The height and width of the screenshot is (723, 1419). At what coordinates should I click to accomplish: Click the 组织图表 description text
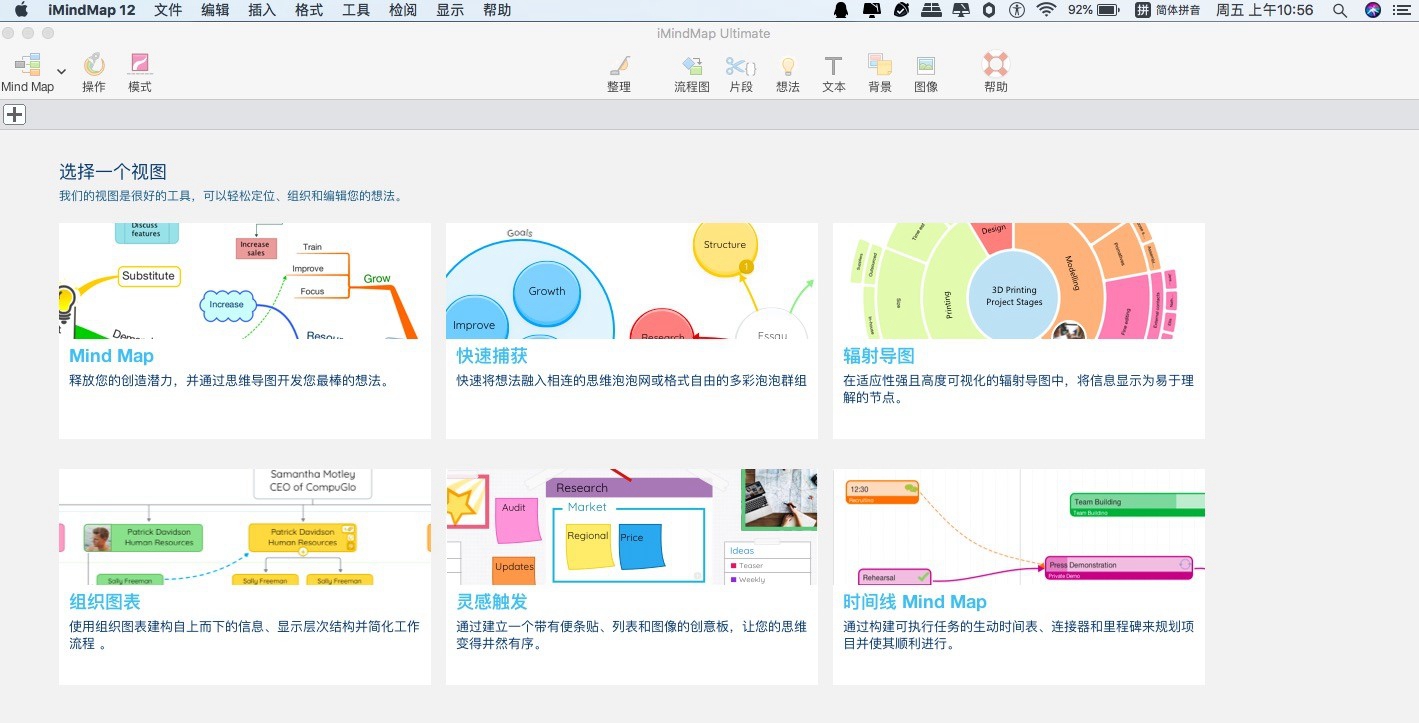pos(244,635)
